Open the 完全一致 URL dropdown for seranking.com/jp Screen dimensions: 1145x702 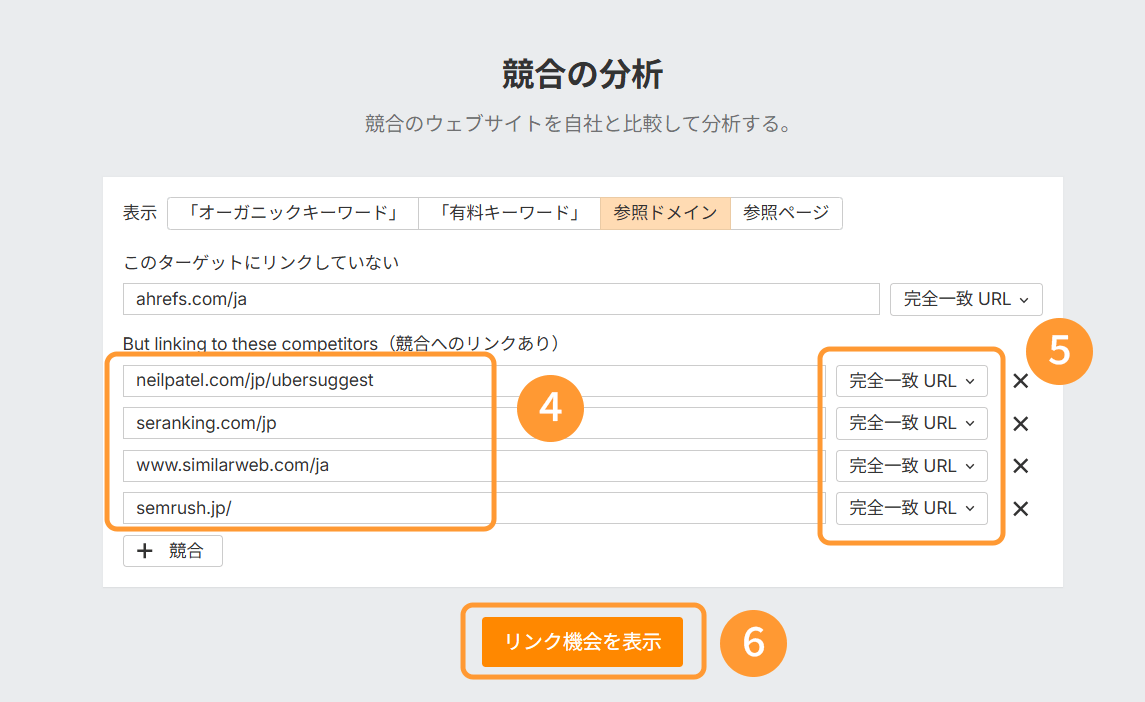911,424
